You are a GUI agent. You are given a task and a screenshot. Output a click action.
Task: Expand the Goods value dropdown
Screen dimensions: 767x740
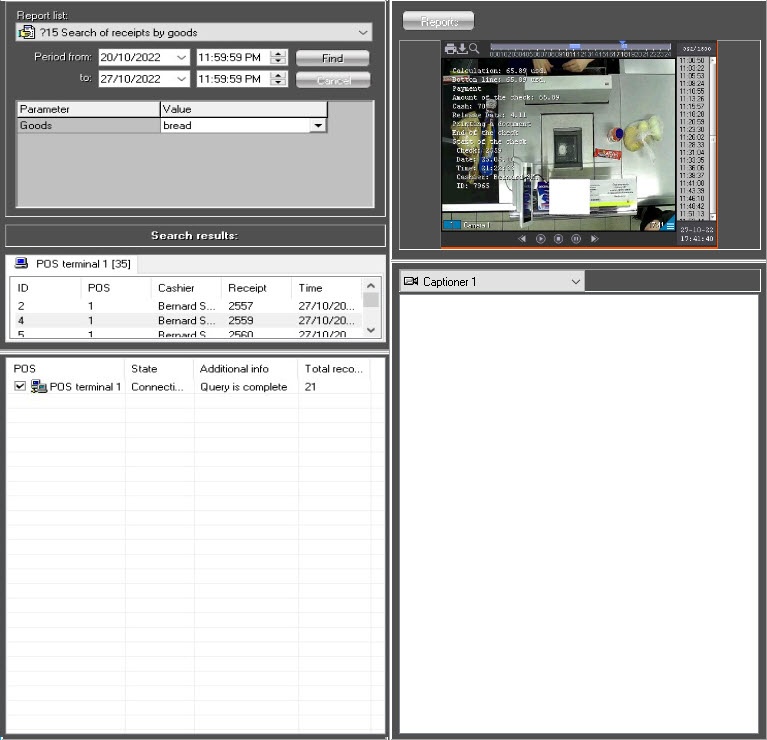[317, 126]
